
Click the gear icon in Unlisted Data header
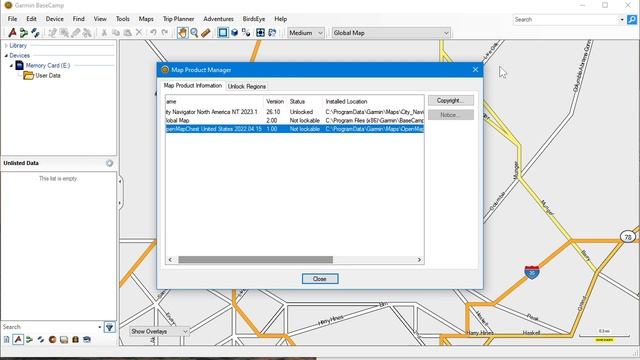pos(109,163)
